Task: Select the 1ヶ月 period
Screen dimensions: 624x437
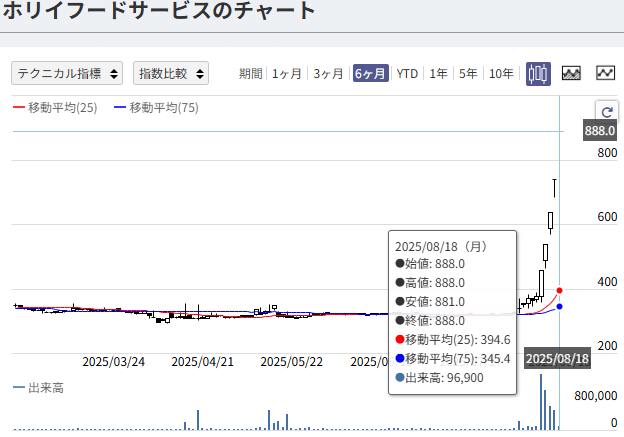Action: [287, 74]
